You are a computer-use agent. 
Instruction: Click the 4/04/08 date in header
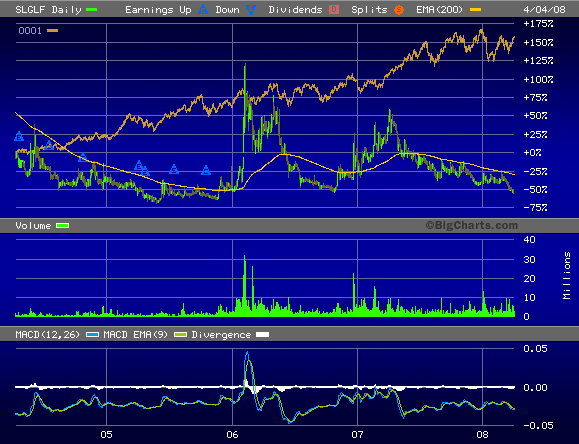[544, 10]
